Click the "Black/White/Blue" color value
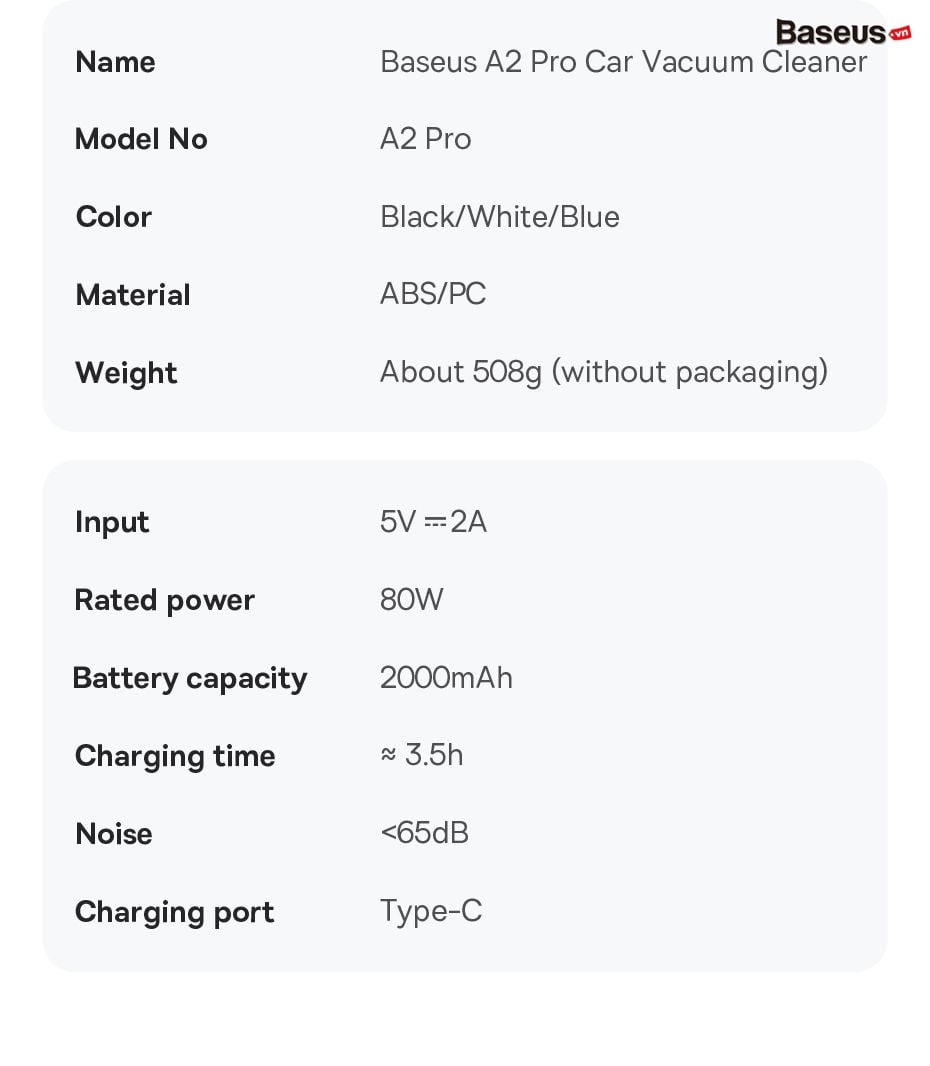Screen dimensions: 930x1066 499,217
